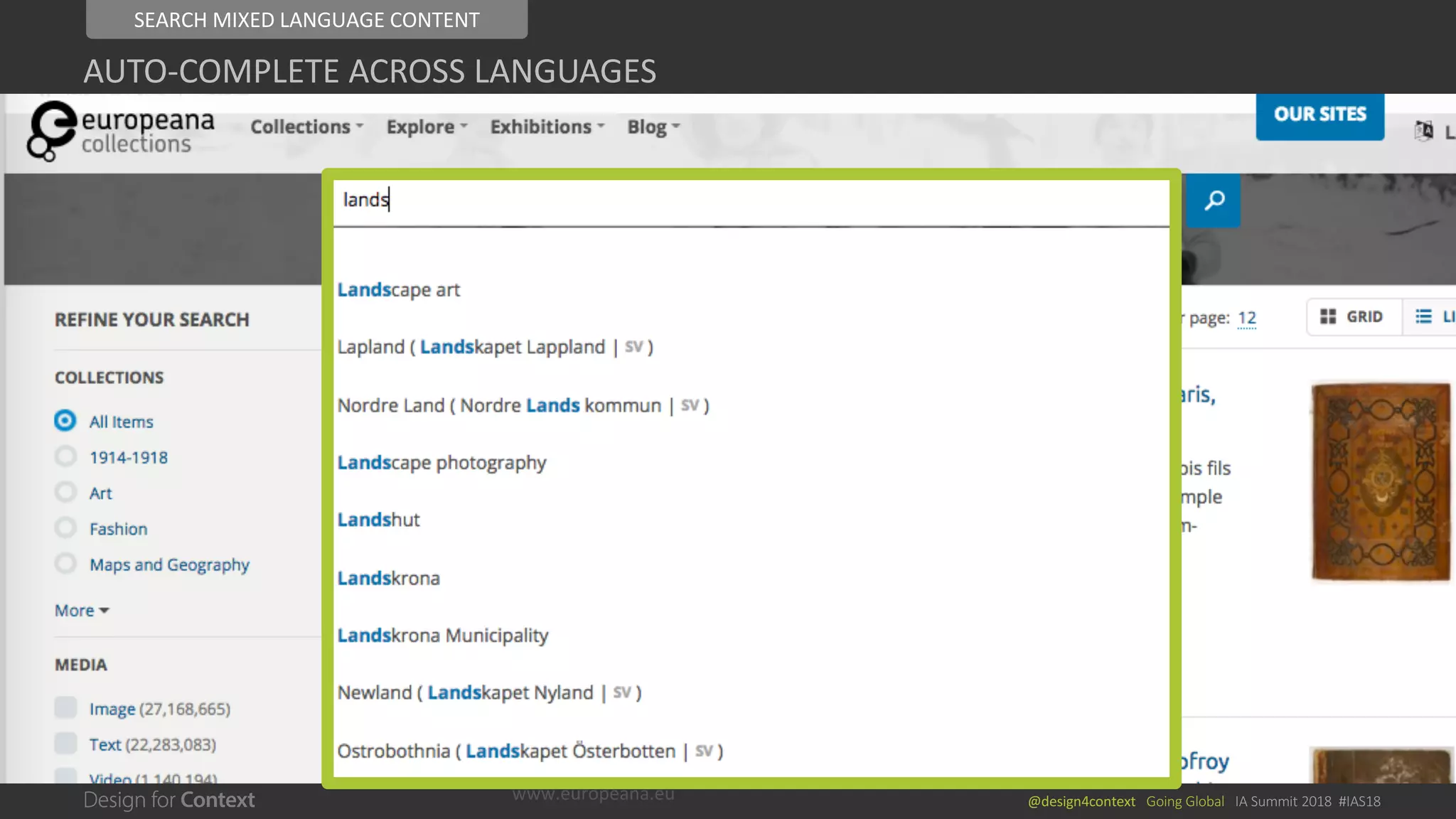Check the Text media checkbox
Viewport: 1456px width, 819px height.
(x=65, y=744)
